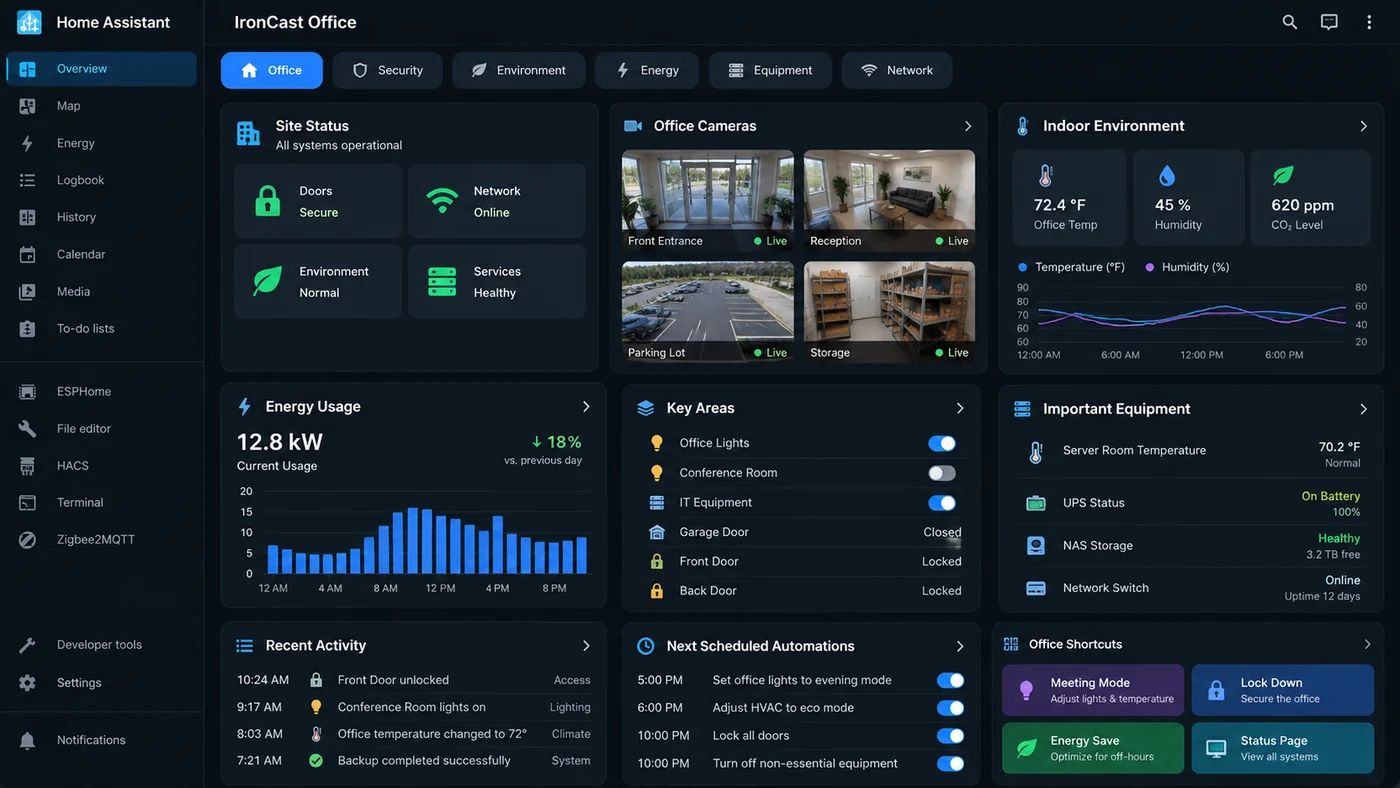
Task: Toggle the IT Equipment switch
Action: [942, 503]
